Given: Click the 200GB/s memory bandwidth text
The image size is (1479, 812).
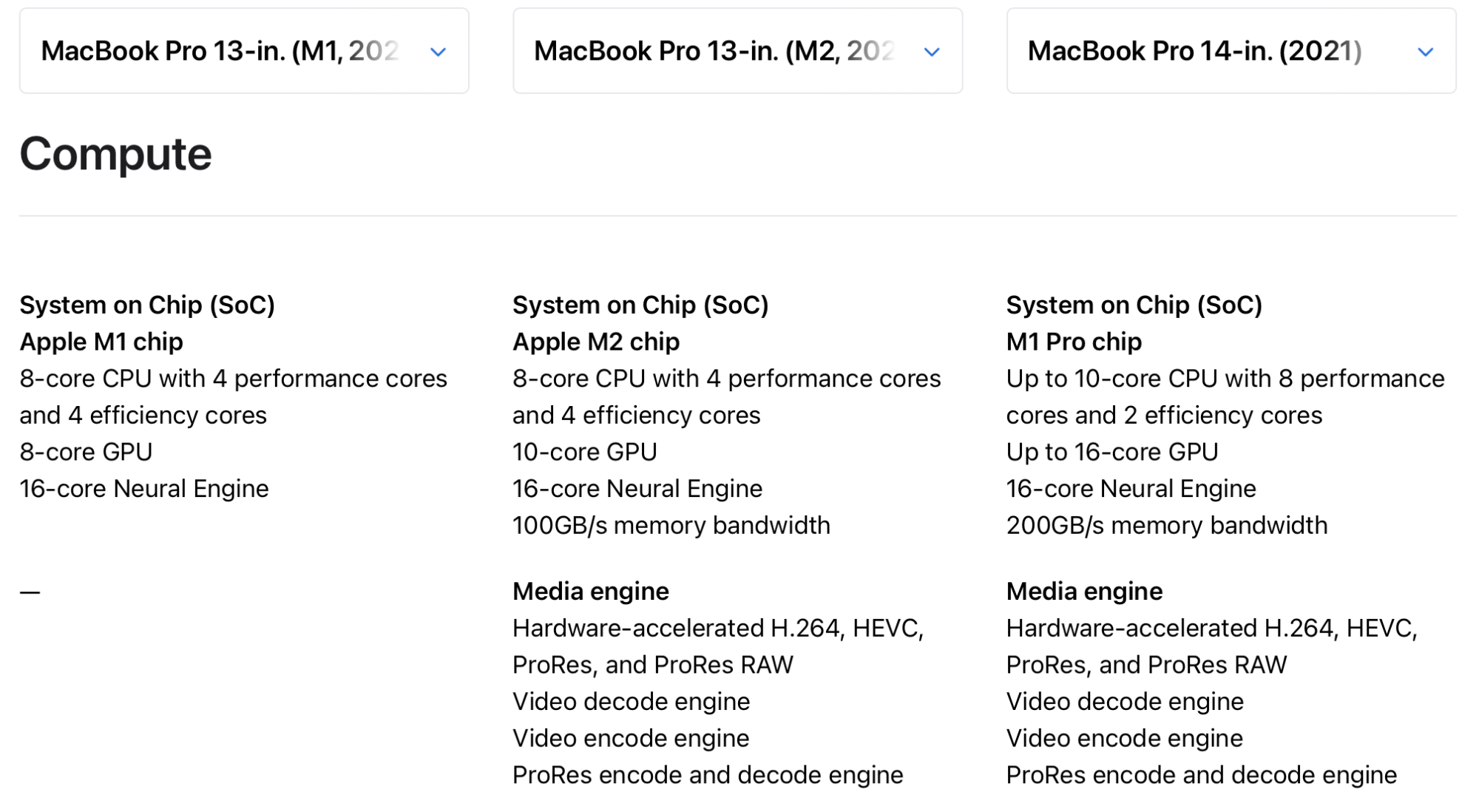Looking at the screenshot, I should tap(1166, 525).
